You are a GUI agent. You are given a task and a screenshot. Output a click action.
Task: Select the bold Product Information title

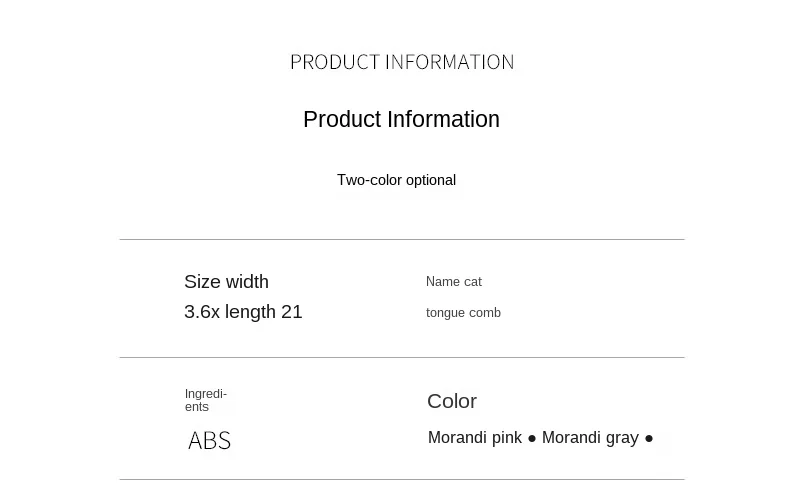[402, 119]
